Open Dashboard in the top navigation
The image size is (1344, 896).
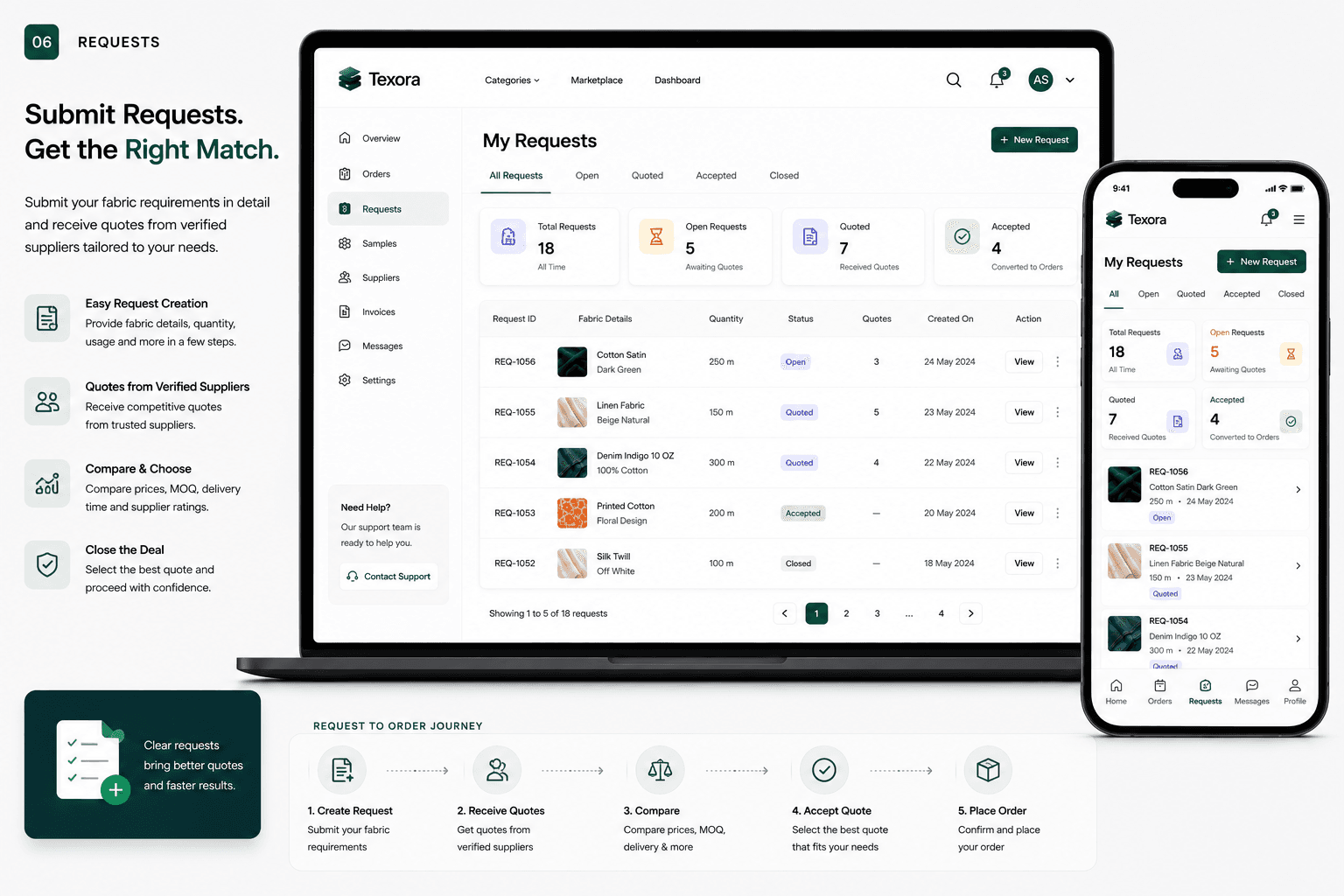[677, 80]
